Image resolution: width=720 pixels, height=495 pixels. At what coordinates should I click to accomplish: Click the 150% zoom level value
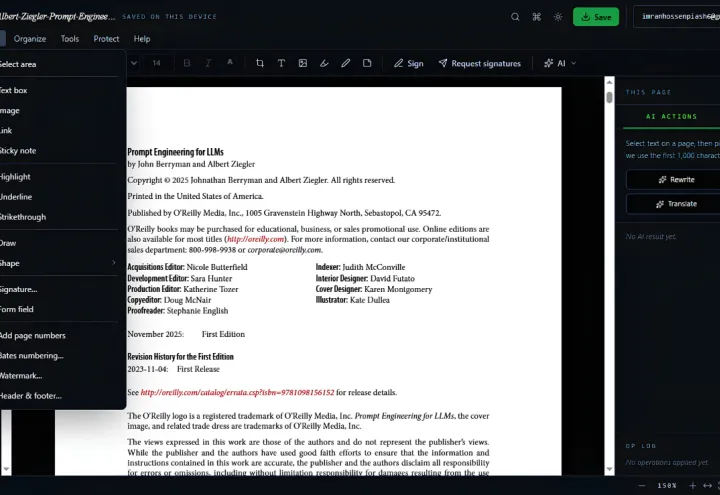pos(667,485)
